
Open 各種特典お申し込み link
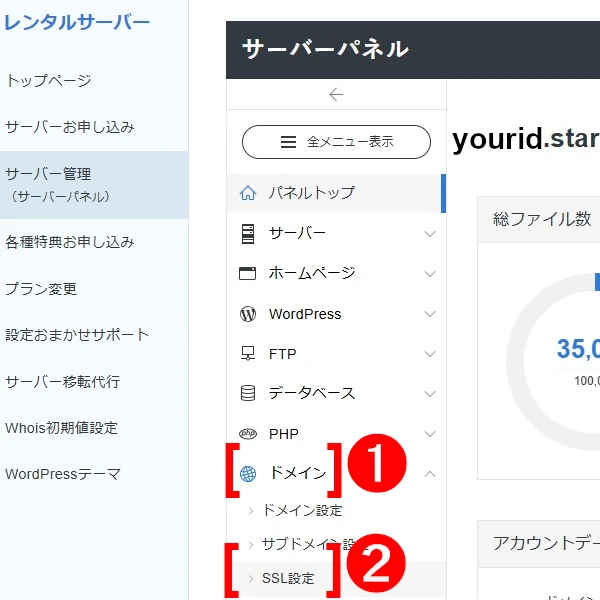pos(70,242)
